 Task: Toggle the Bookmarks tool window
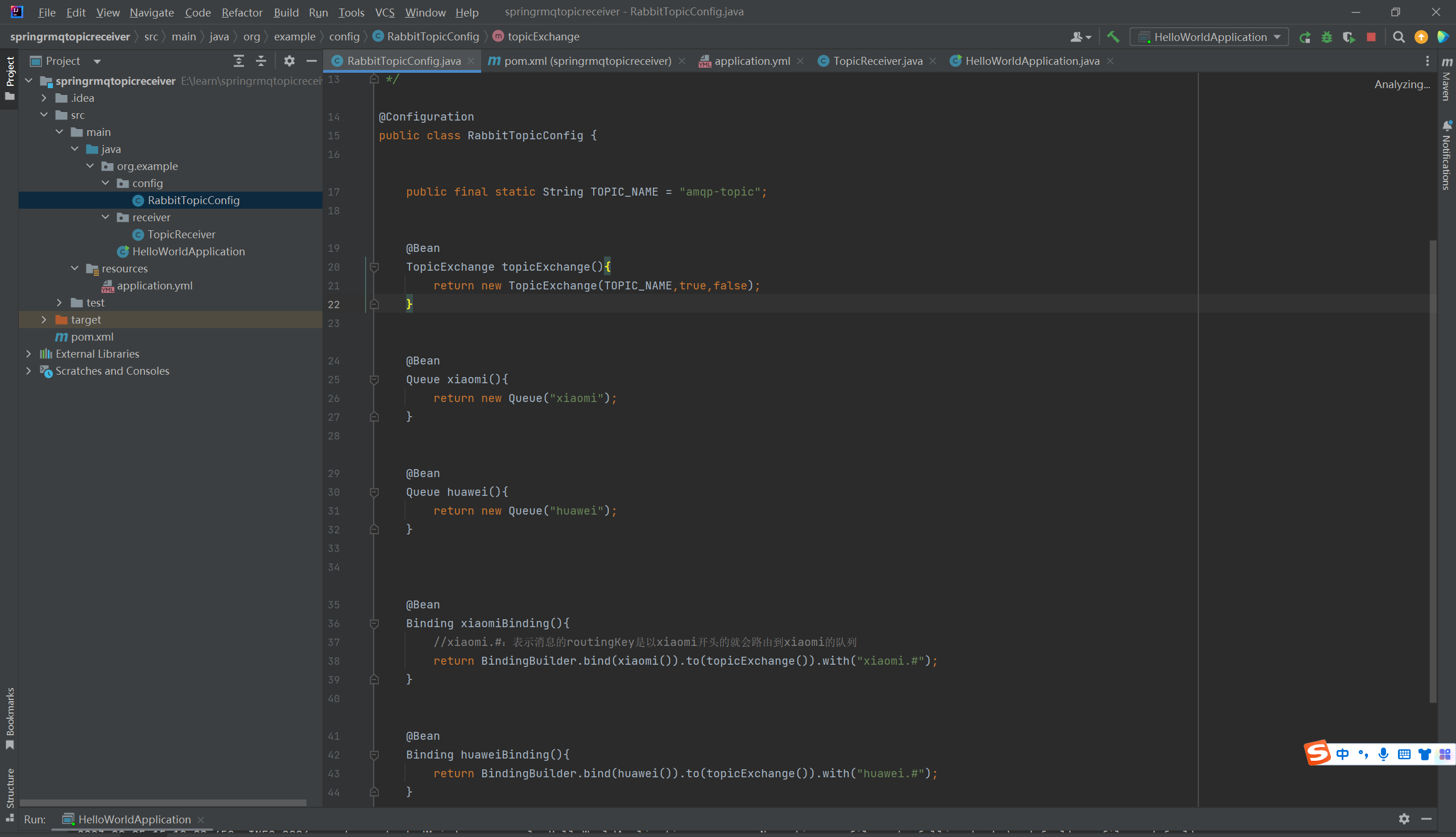coord(10,719)
